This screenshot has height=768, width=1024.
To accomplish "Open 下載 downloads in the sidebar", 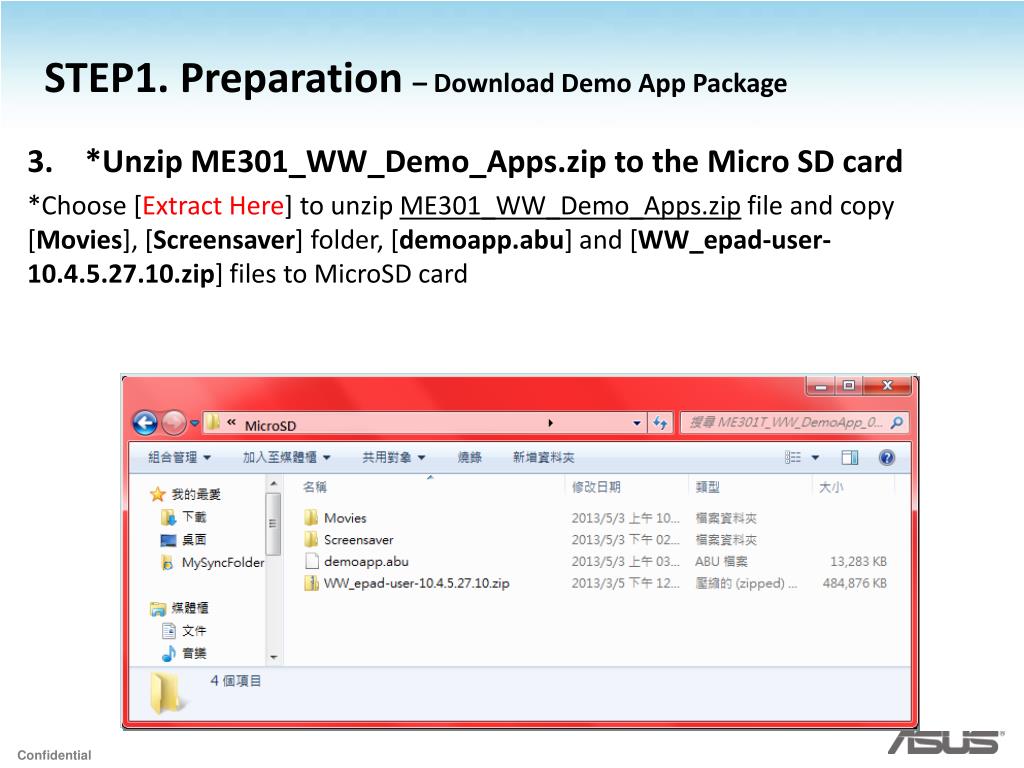I will tap(194, 517).
